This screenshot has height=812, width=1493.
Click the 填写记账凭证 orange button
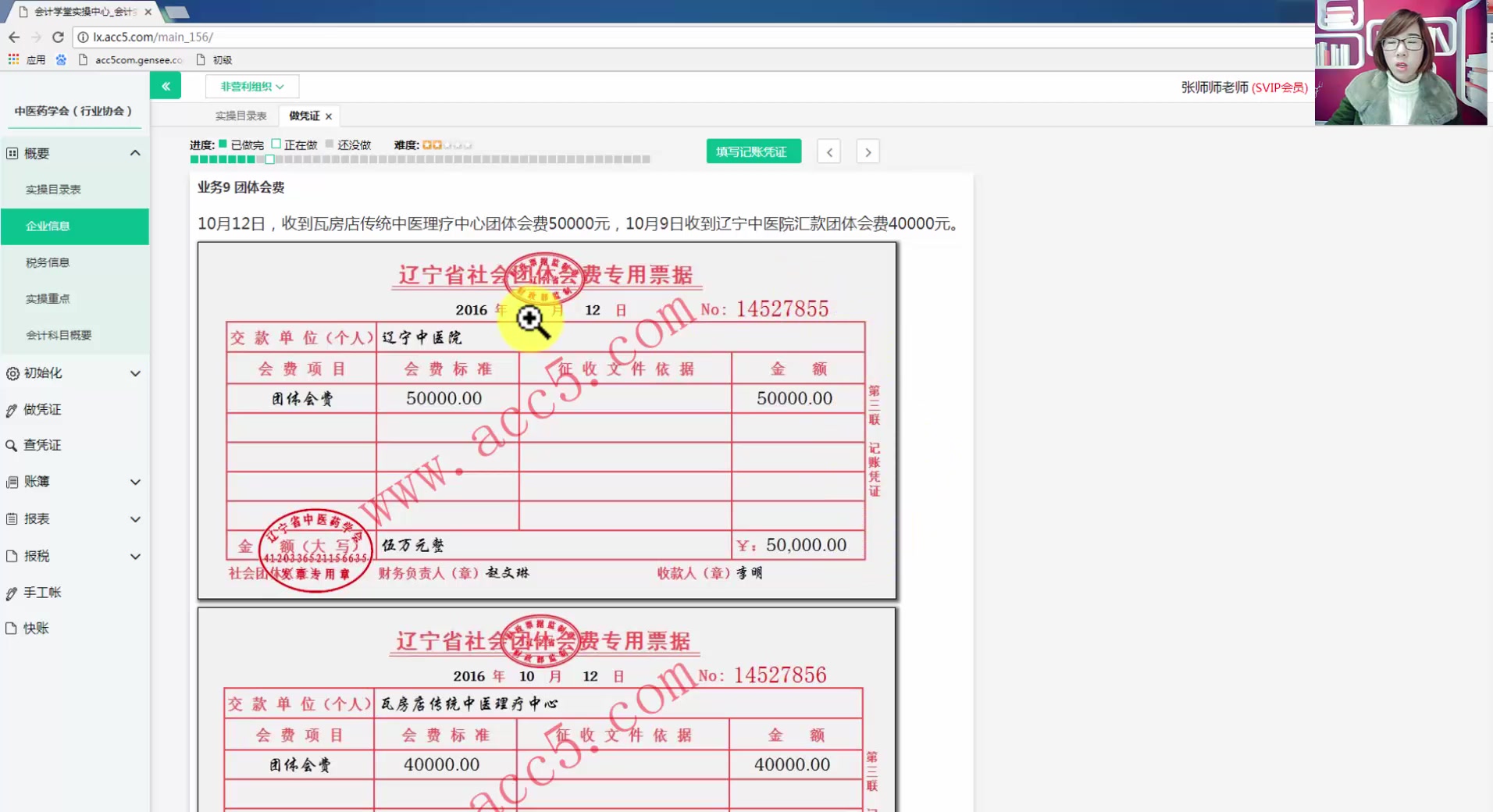tap(752, 151)
